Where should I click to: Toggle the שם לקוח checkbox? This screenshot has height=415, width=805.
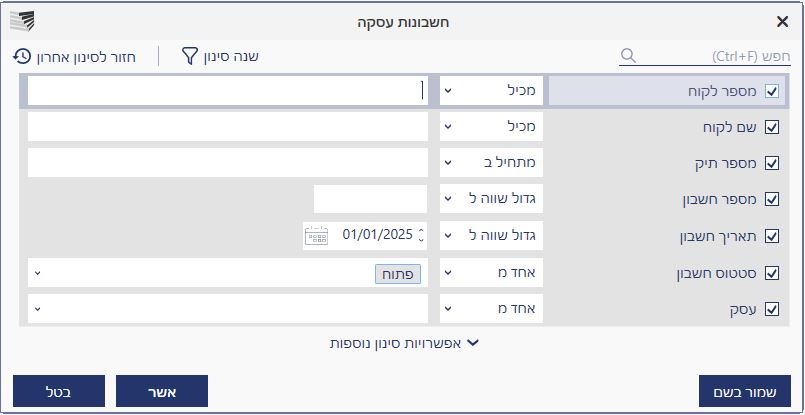point(772,127)
